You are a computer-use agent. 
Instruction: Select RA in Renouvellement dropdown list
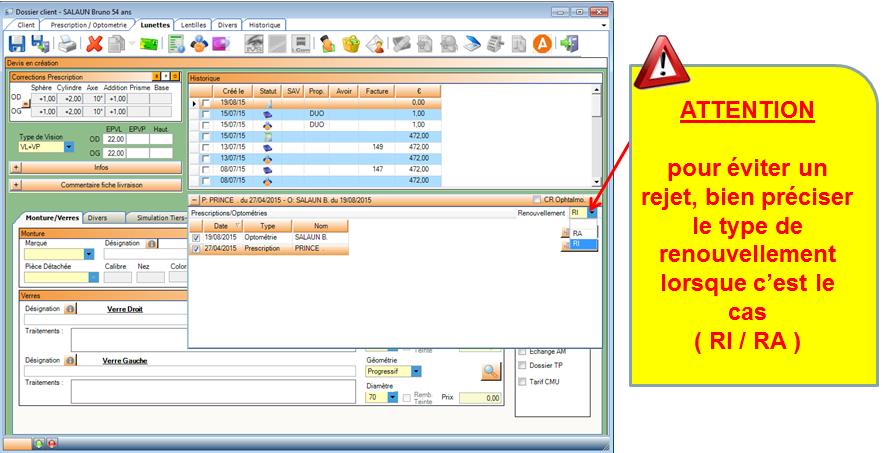pyautogui.click(x=578, y=233)
